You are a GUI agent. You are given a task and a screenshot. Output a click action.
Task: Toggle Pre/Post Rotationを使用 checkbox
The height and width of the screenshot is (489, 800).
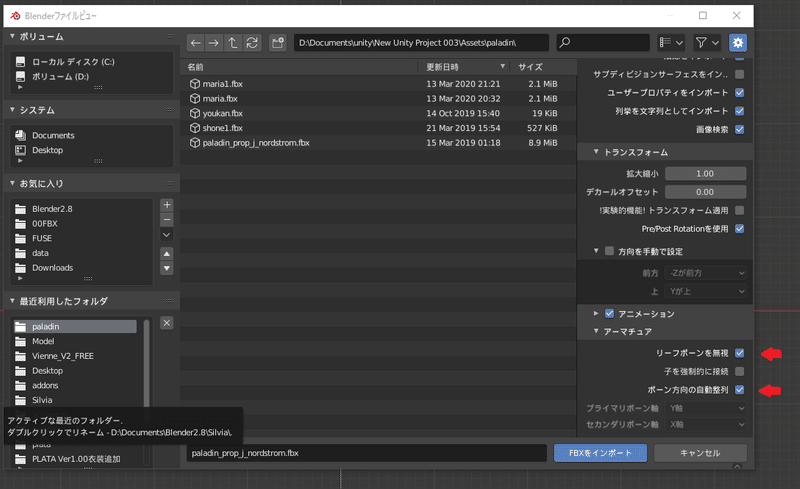point(739,229)
